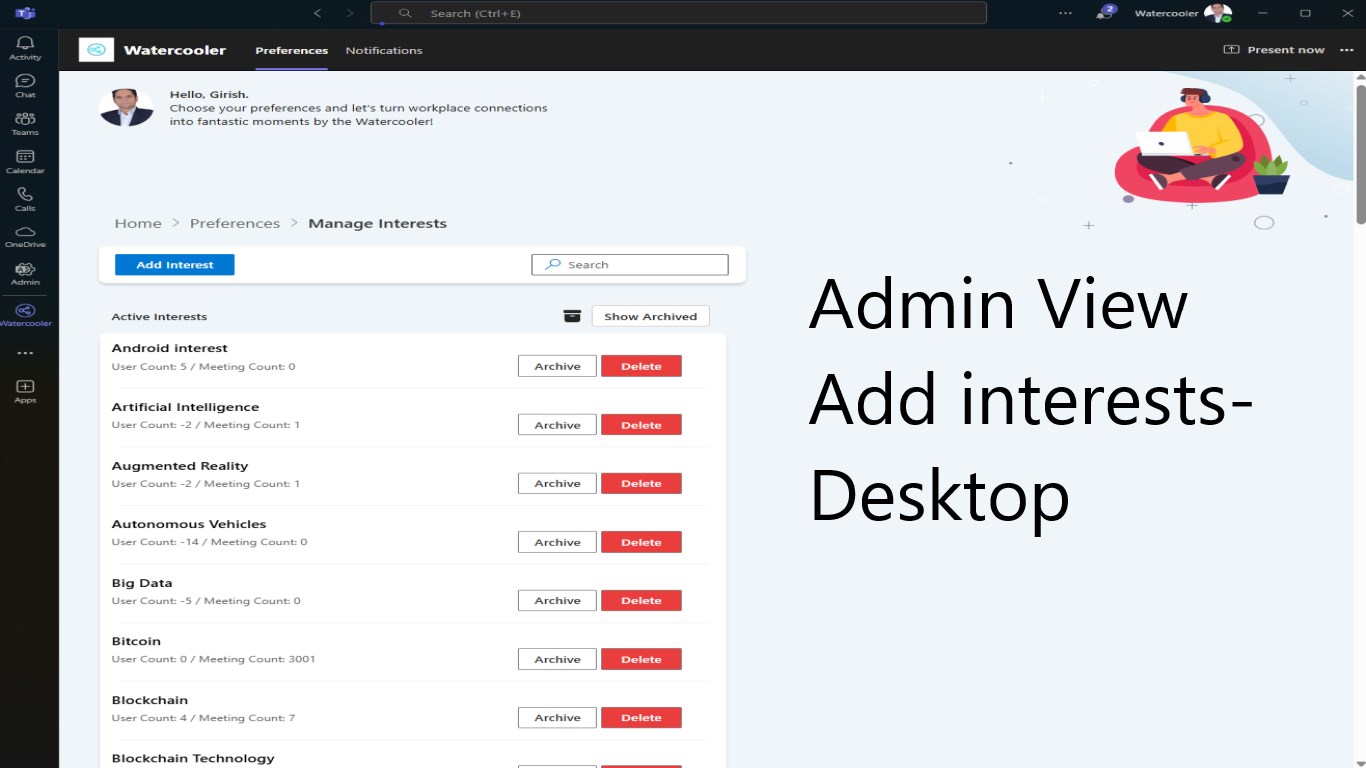Open the Calendar sidebar icon
Screen dimensions: 1366x768
25,162
